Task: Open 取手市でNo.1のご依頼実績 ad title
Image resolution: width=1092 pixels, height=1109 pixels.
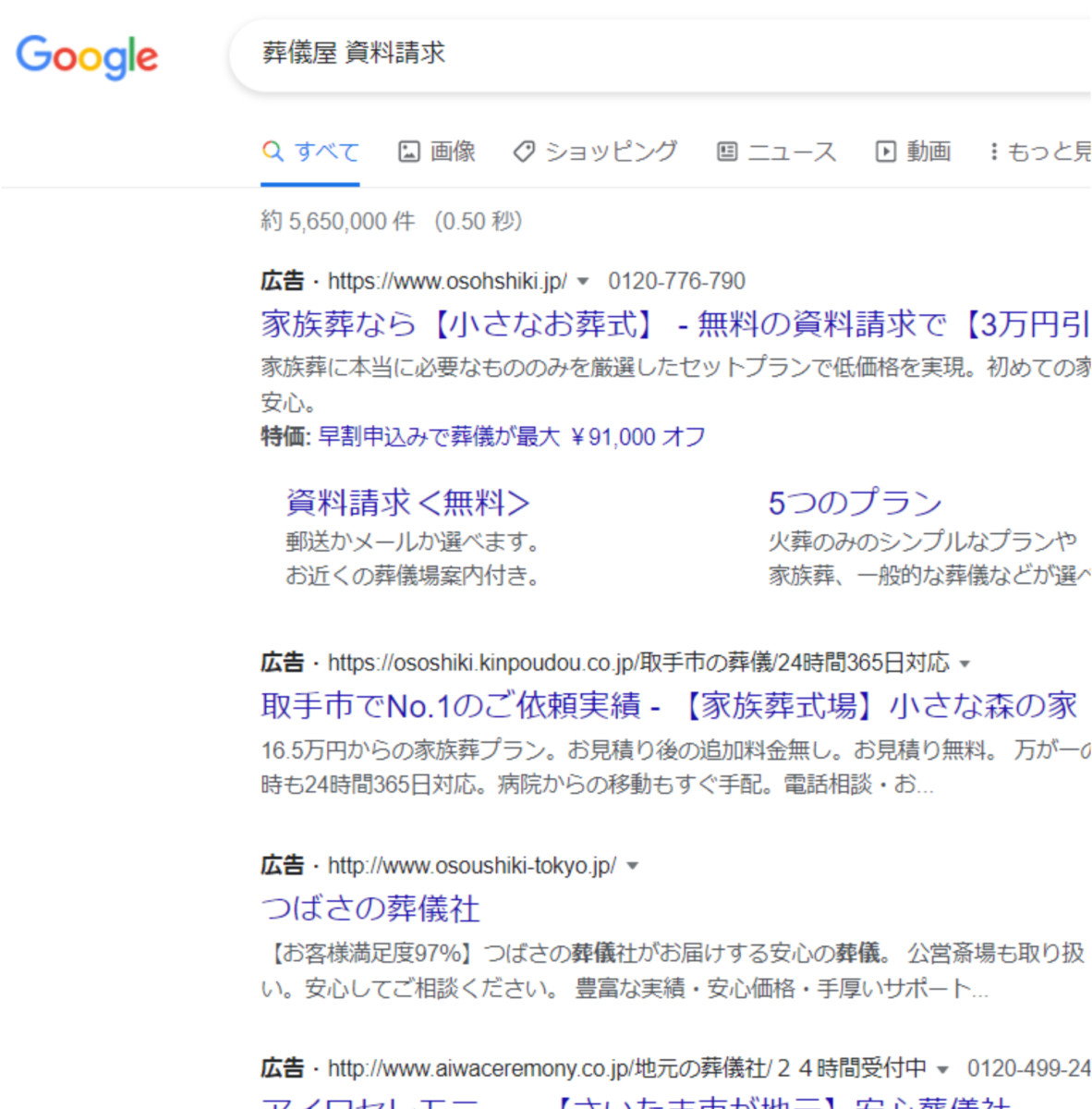Action: pos(670,706)
